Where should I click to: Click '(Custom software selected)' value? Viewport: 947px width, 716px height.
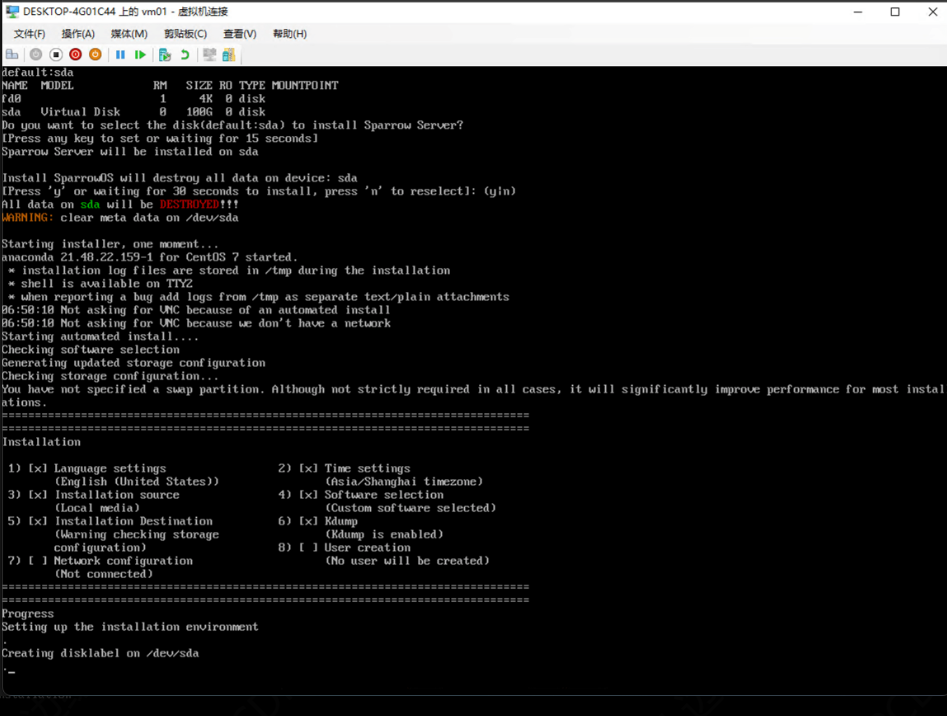coord(411,509)
